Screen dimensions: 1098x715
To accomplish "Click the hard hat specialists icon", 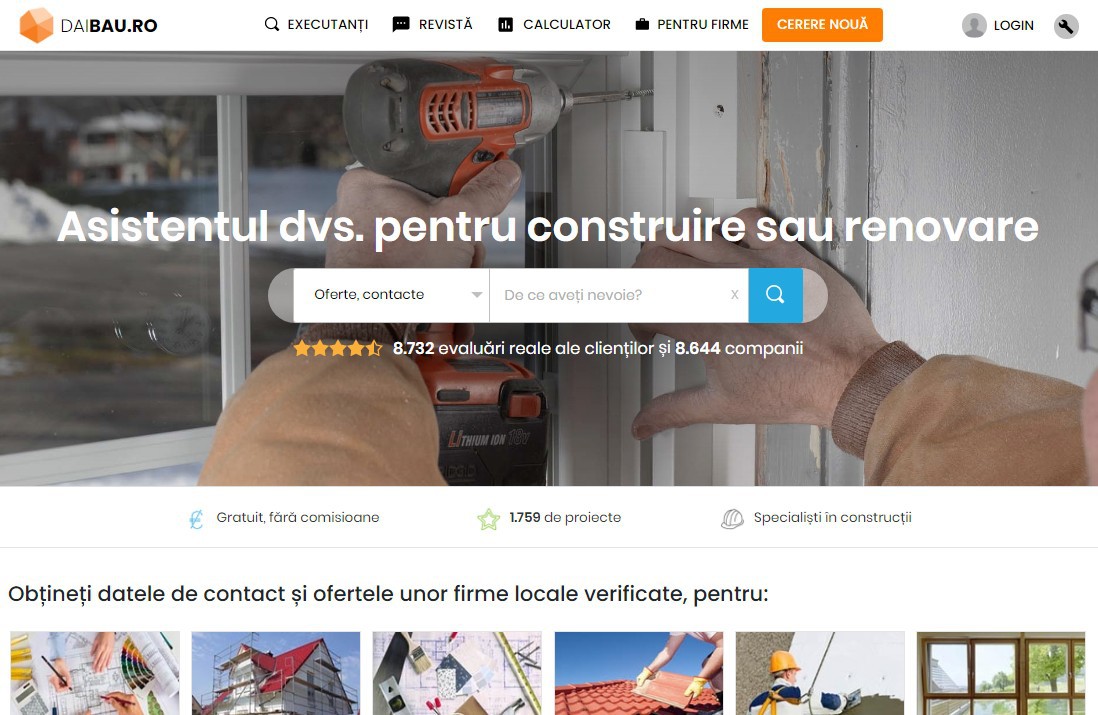I will pos(732,519).
